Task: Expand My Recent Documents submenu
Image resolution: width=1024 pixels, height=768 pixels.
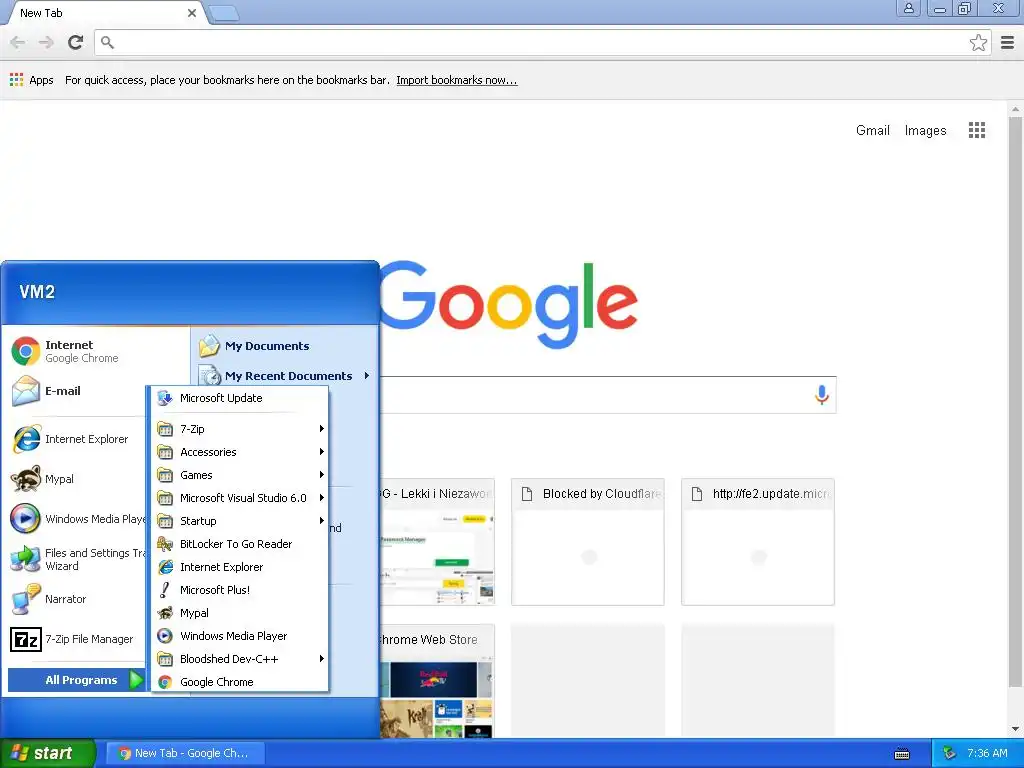Action: click(285, 376)
